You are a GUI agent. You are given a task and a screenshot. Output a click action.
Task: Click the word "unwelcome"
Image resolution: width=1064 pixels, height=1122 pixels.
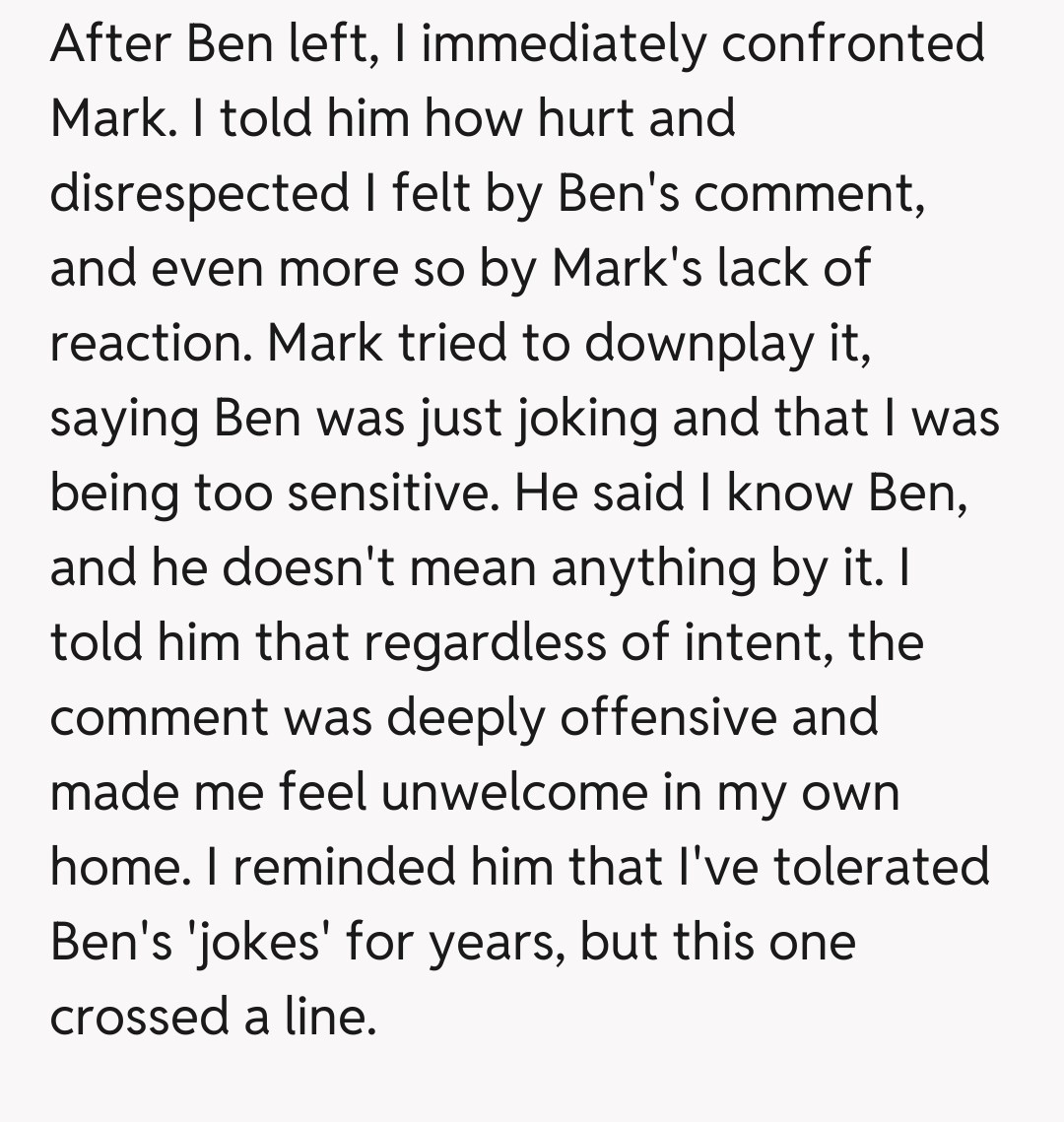tap(514, 792)
